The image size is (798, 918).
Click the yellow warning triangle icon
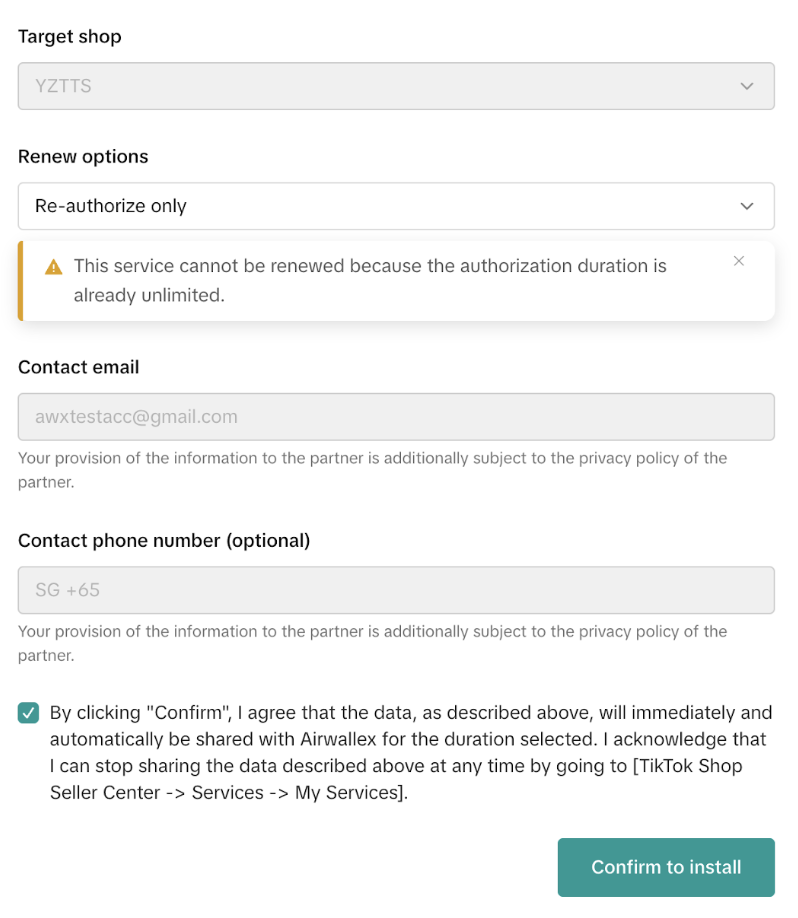click(x=53, y=267)
